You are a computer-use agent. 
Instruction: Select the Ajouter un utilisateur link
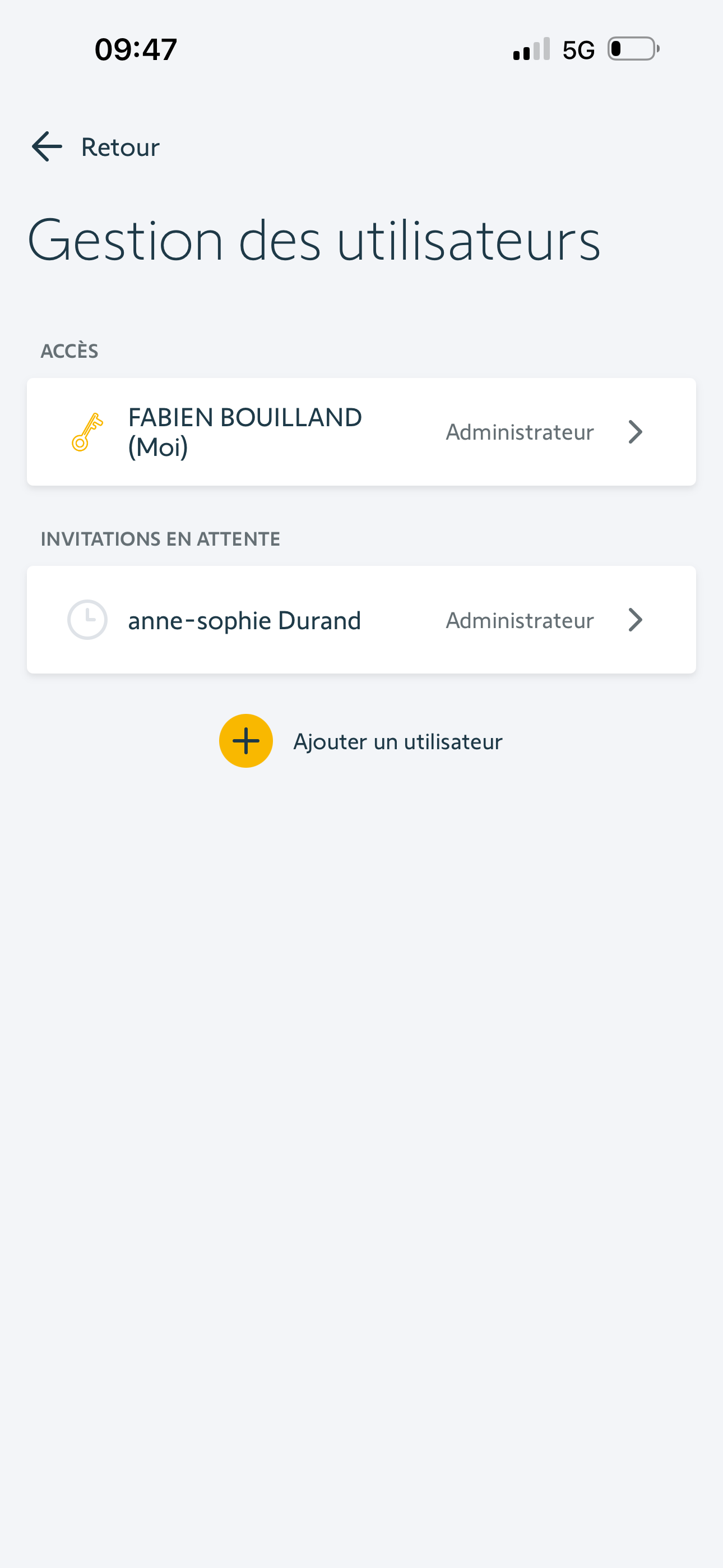397,741
